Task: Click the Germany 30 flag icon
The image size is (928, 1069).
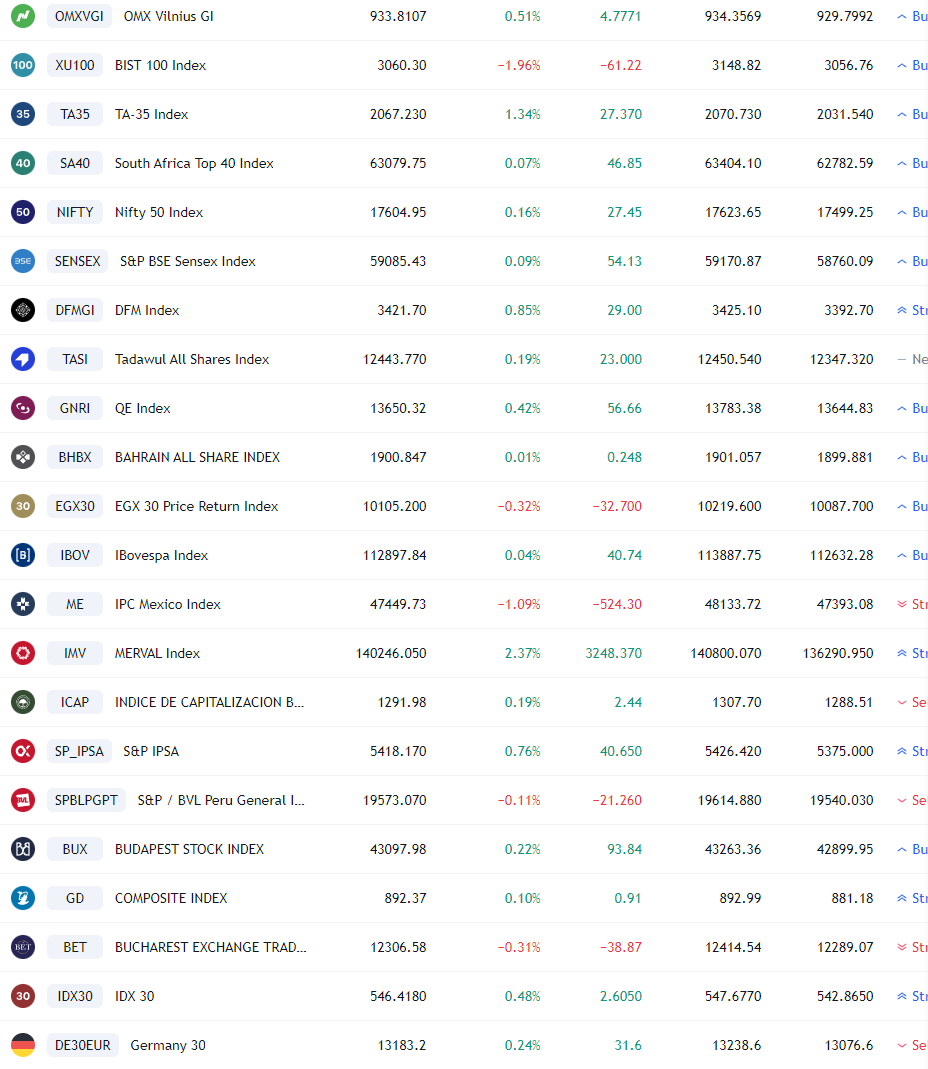Action: tap(23, 1045)
